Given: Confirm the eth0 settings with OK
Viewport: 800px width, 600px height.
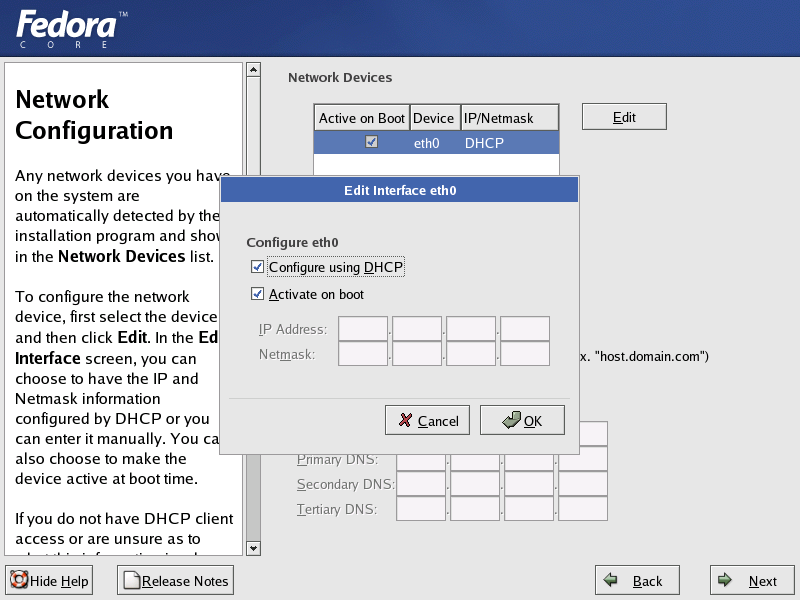Looking at the screenshot, I should click(522, 420).
